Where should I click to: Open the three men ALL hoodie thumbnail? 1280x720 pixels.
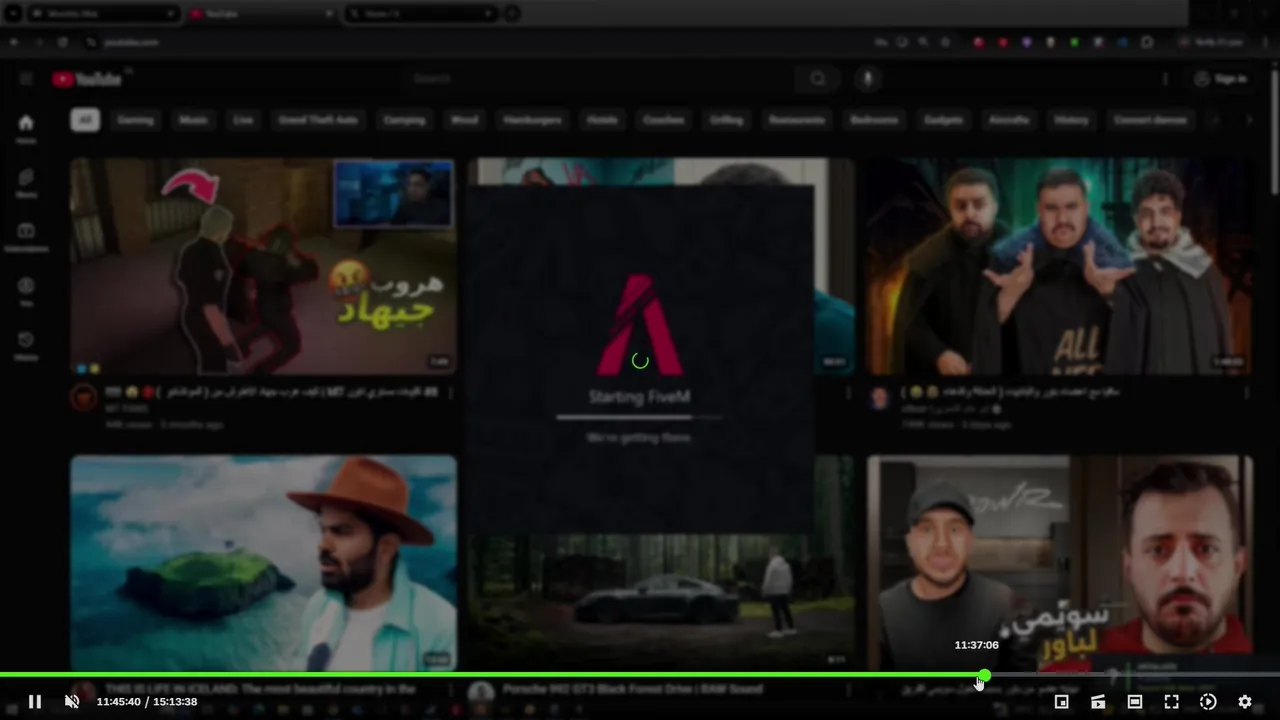tap(1060, 266)
